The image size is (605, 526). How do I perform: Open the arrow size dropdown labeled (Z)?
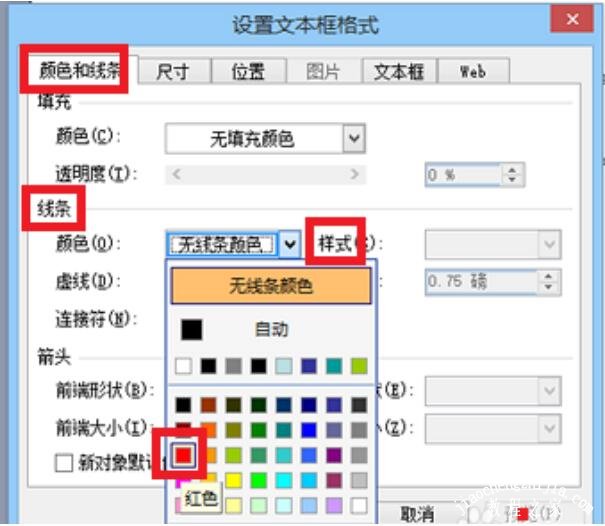point(493,428)
